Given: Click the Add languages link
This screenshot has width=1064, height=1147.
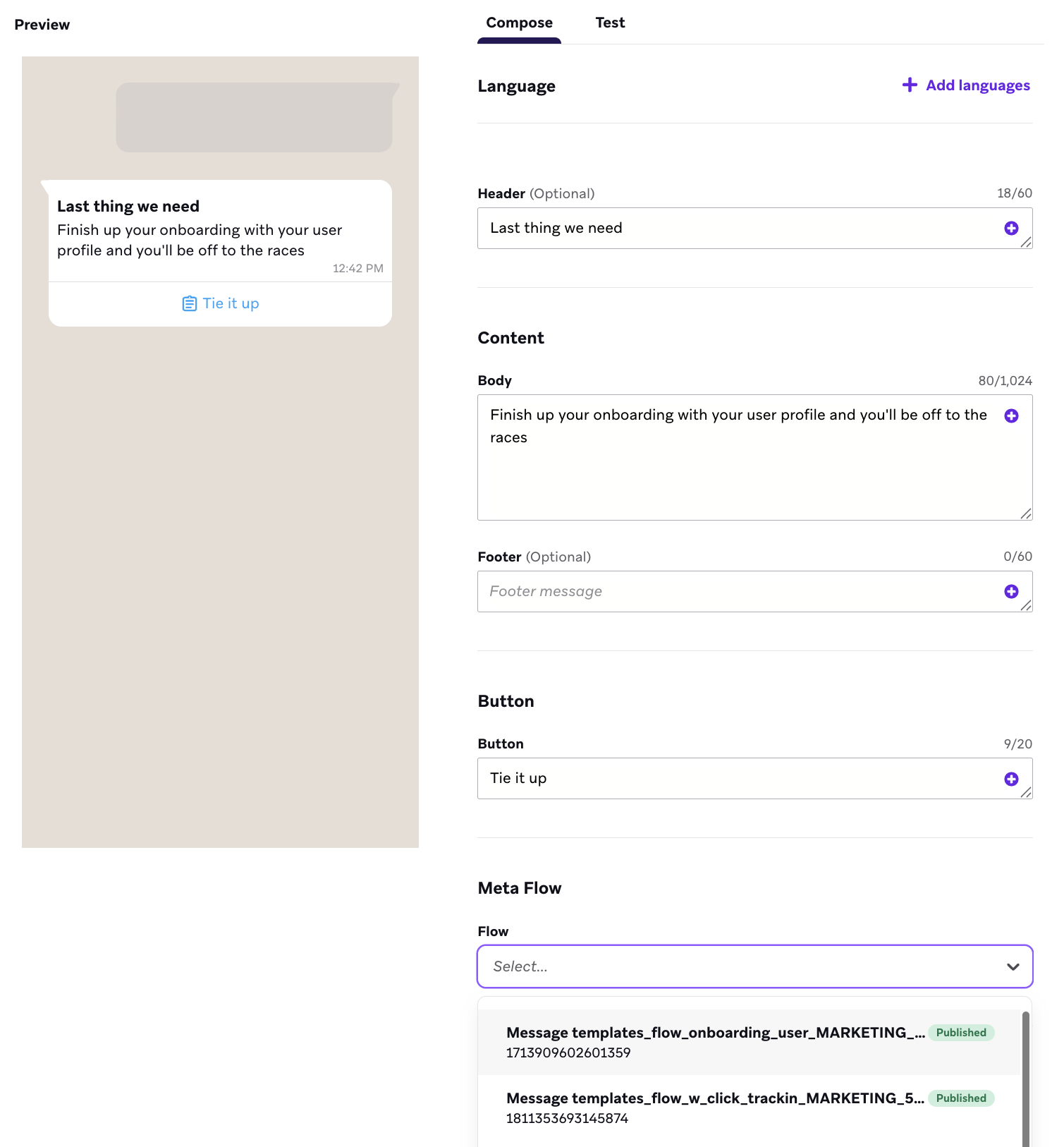Looking at the screenshot, I should [x=977, y=85].
